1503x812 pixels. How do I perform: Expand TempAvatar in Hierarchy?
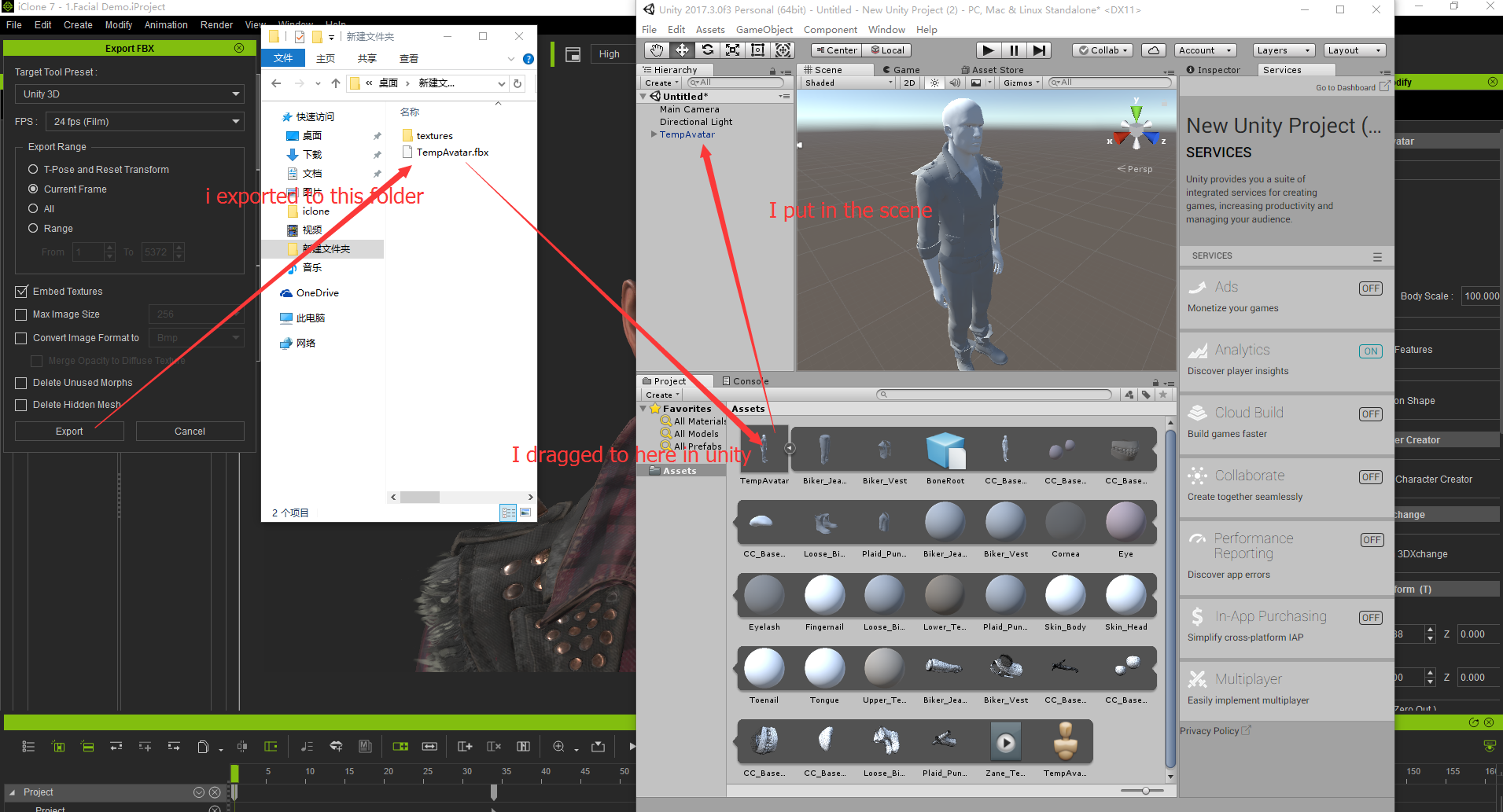point(654,134)
